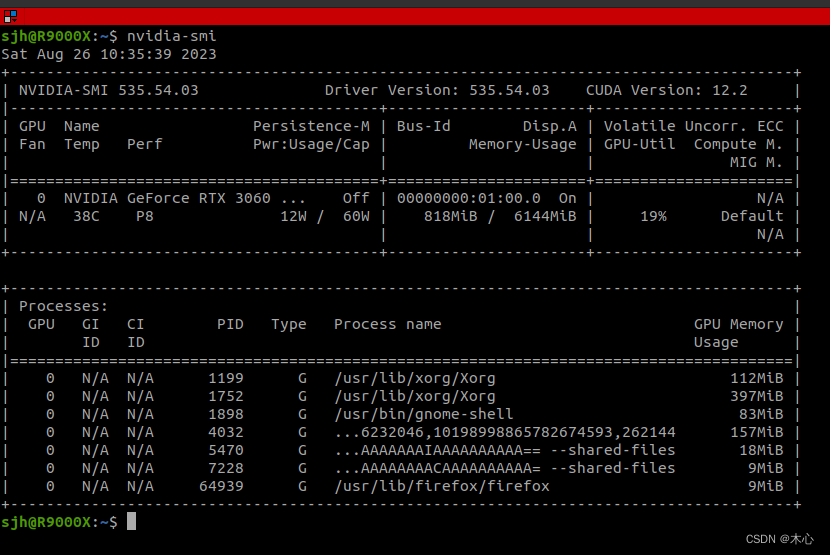This screenshot has width=830, height=555.
Task: Click the 'Persistence-M' column header
Action: [311, 127]
